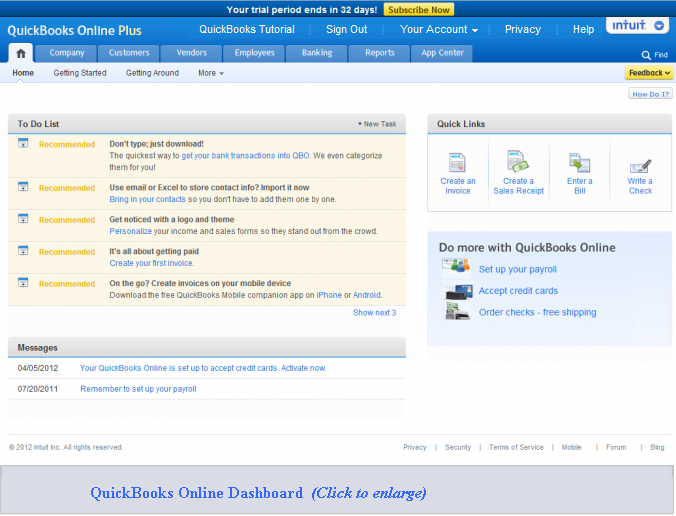Select Getting Around sub-navigation item

(152, 73)
